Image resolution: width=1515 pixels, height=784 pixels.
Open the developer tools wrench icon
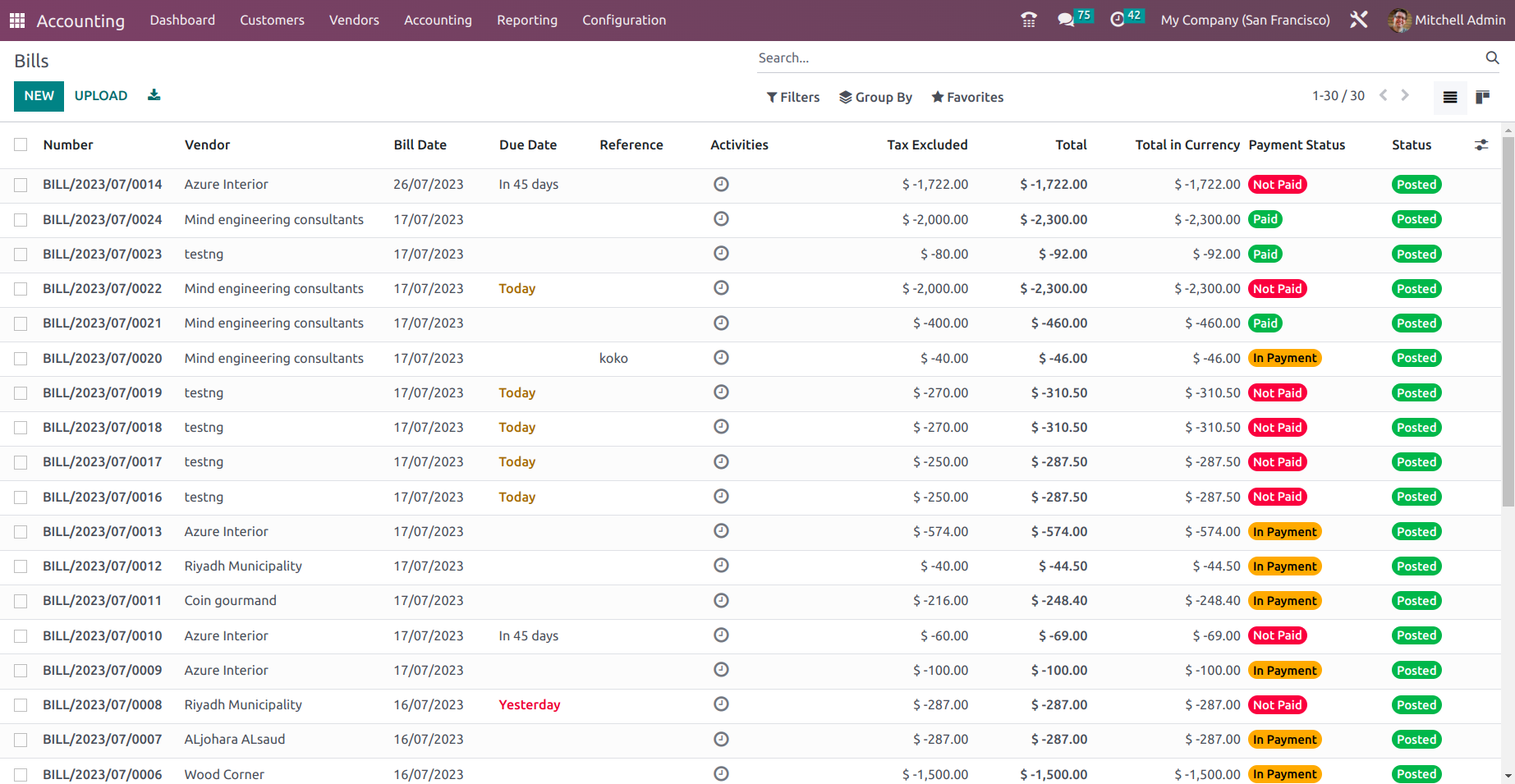1358,20
